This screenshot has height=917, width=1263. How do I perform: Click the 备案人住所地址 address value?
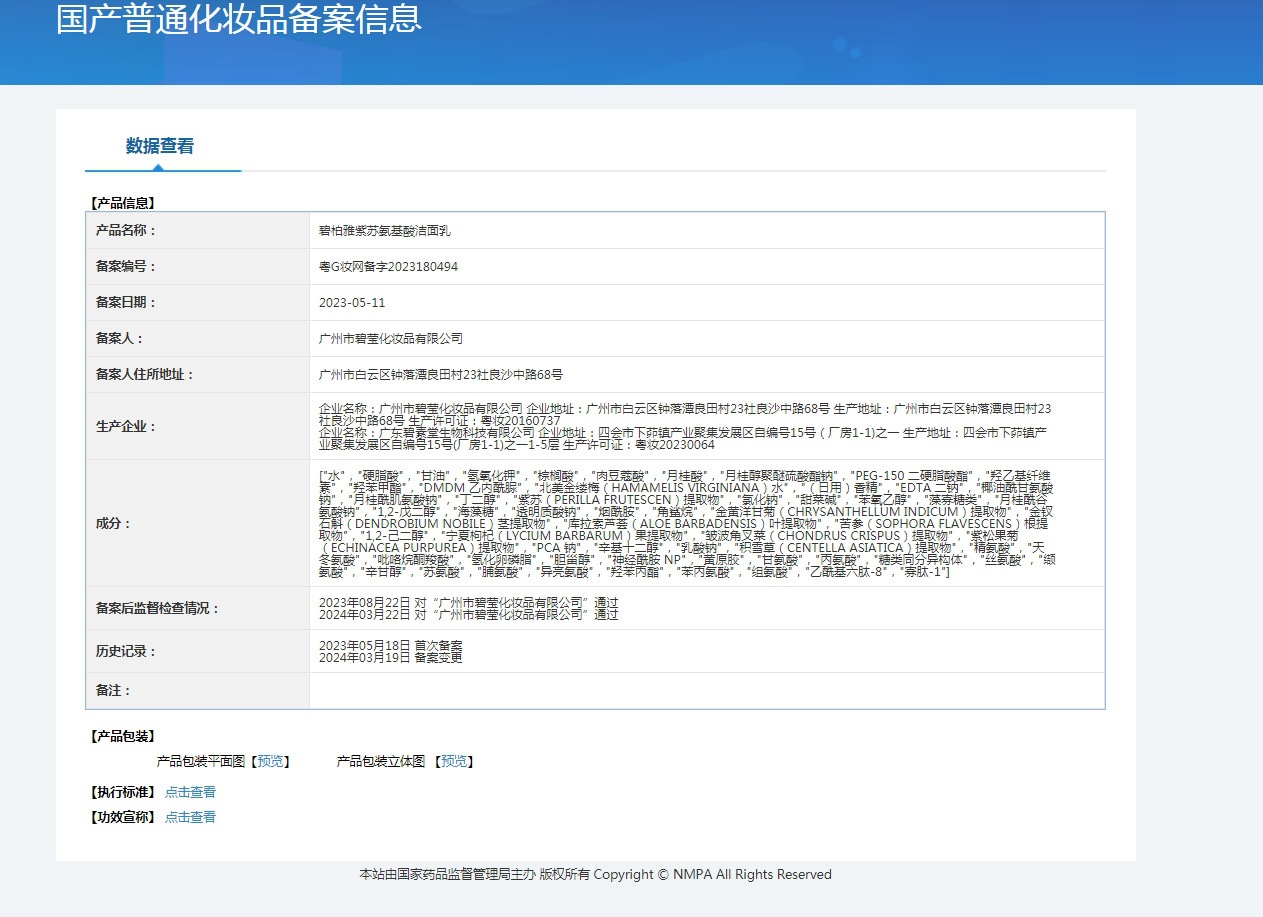pyautogui.click(x=440, y=375)
